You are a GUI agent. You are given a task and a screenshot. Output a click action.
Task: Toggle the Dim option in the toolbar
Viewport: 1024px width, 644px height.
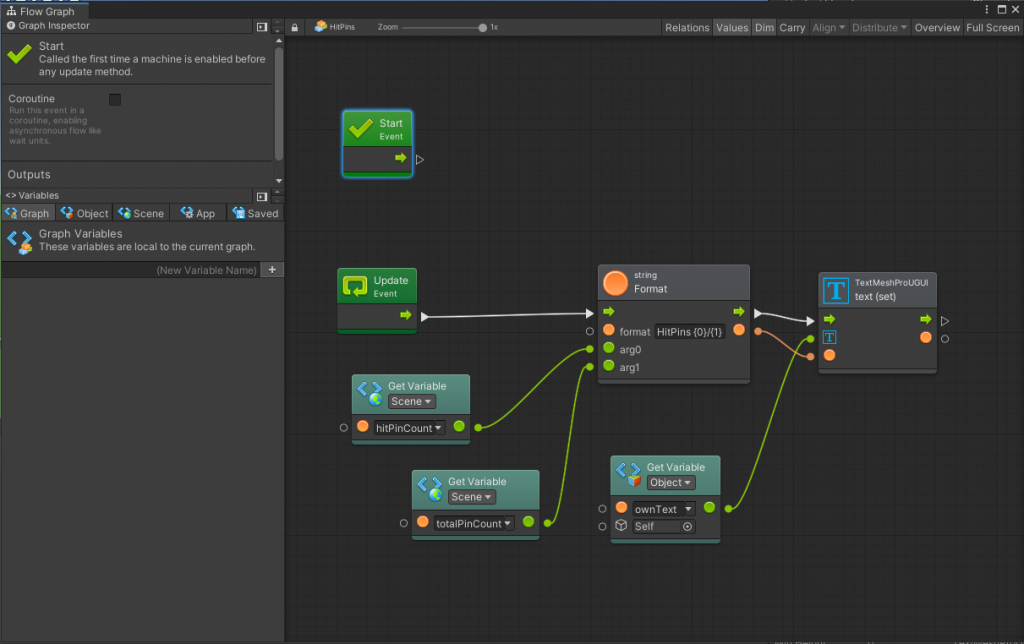(x=764, y=27)
